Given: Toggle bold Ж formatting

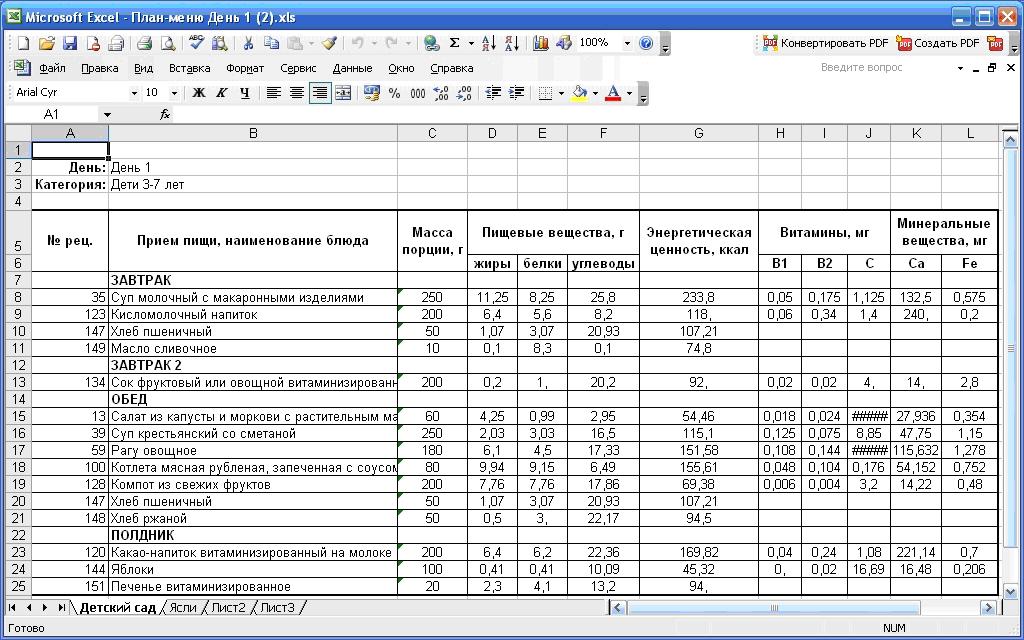Looking at the screenshot, I should coord(199,93).
